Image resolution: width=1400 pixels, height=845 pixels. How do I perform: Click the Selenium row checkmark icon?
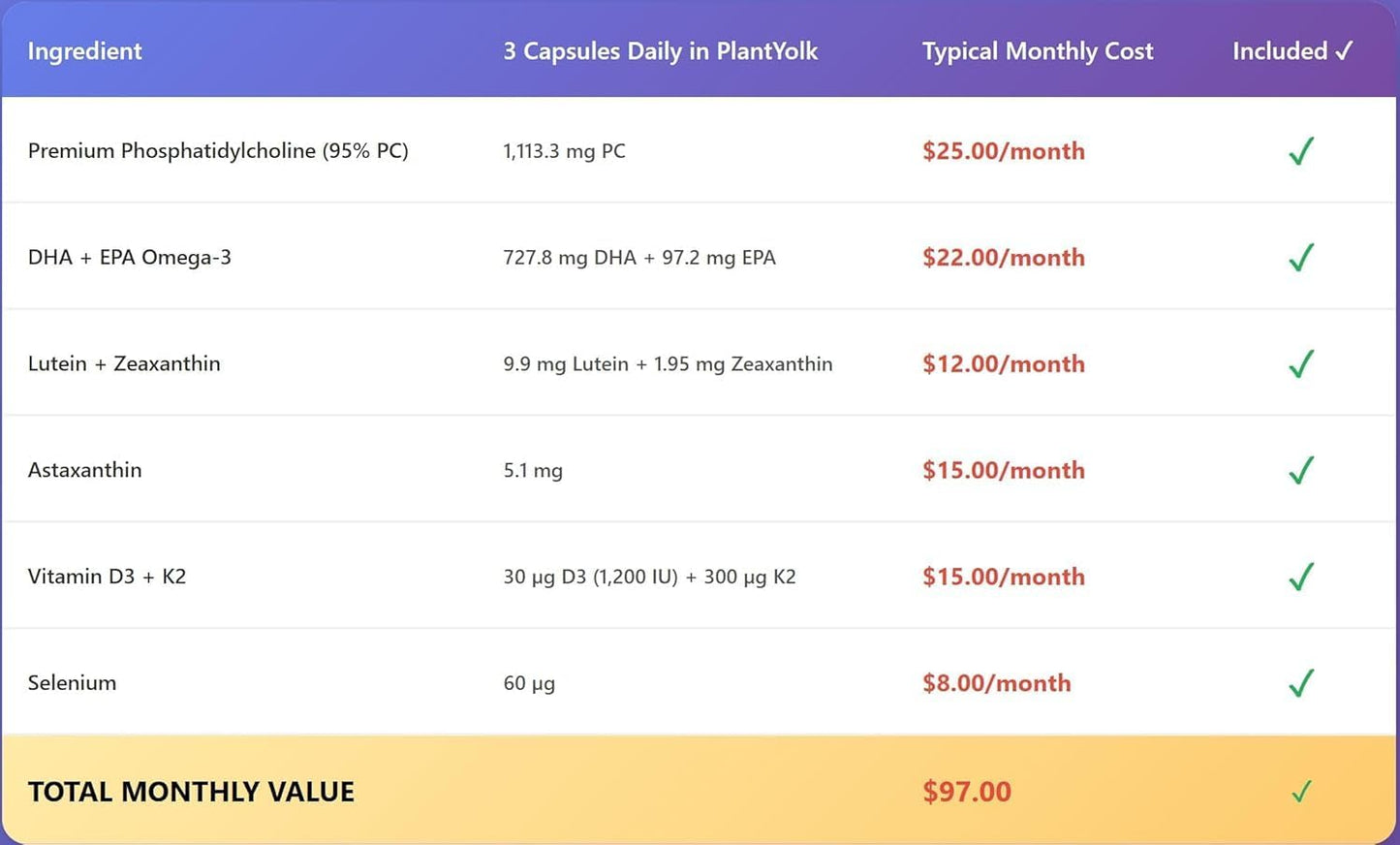[1301, 684]
